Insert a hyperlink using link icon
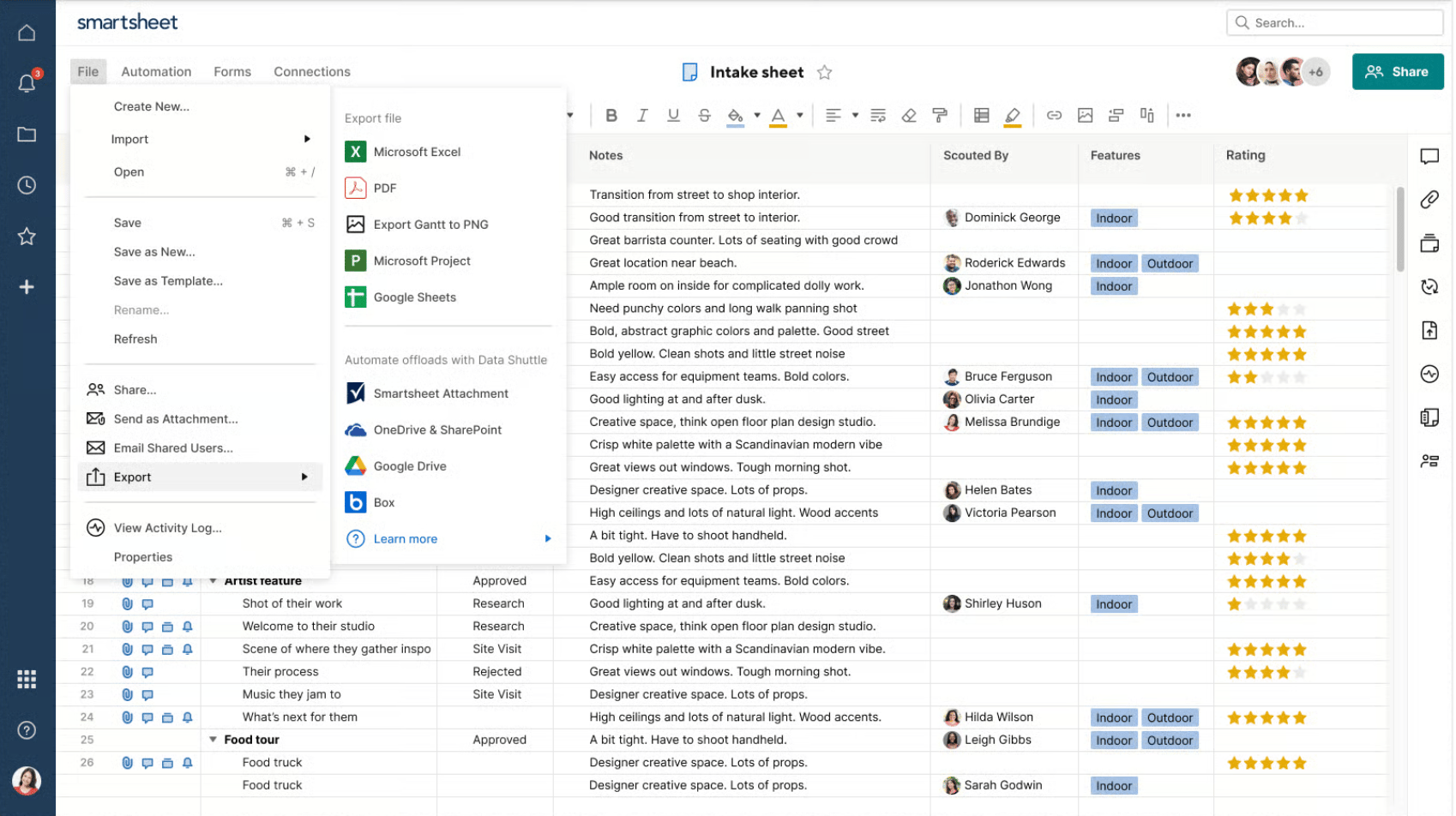1456x816 pixels. 1054,116
